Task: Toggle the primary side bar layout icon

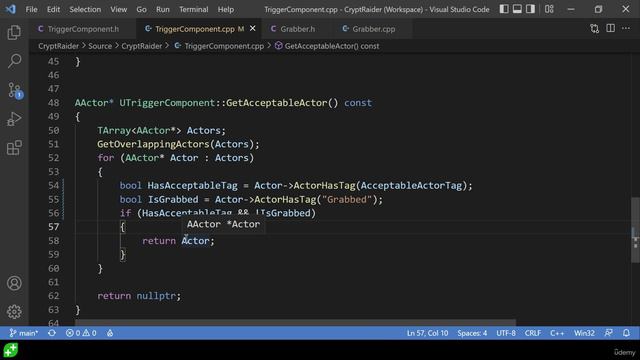Action: click(504, 9)
